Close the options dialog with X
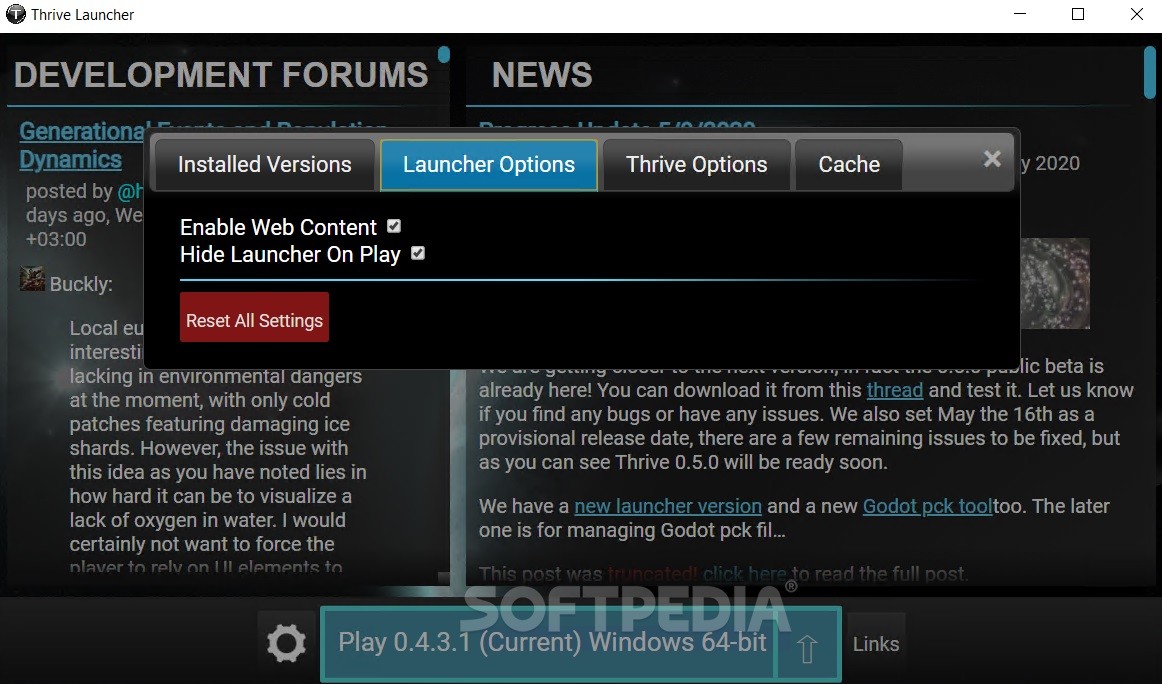The height and width of the screenshot is (684, 1162). tap(992, 159)
